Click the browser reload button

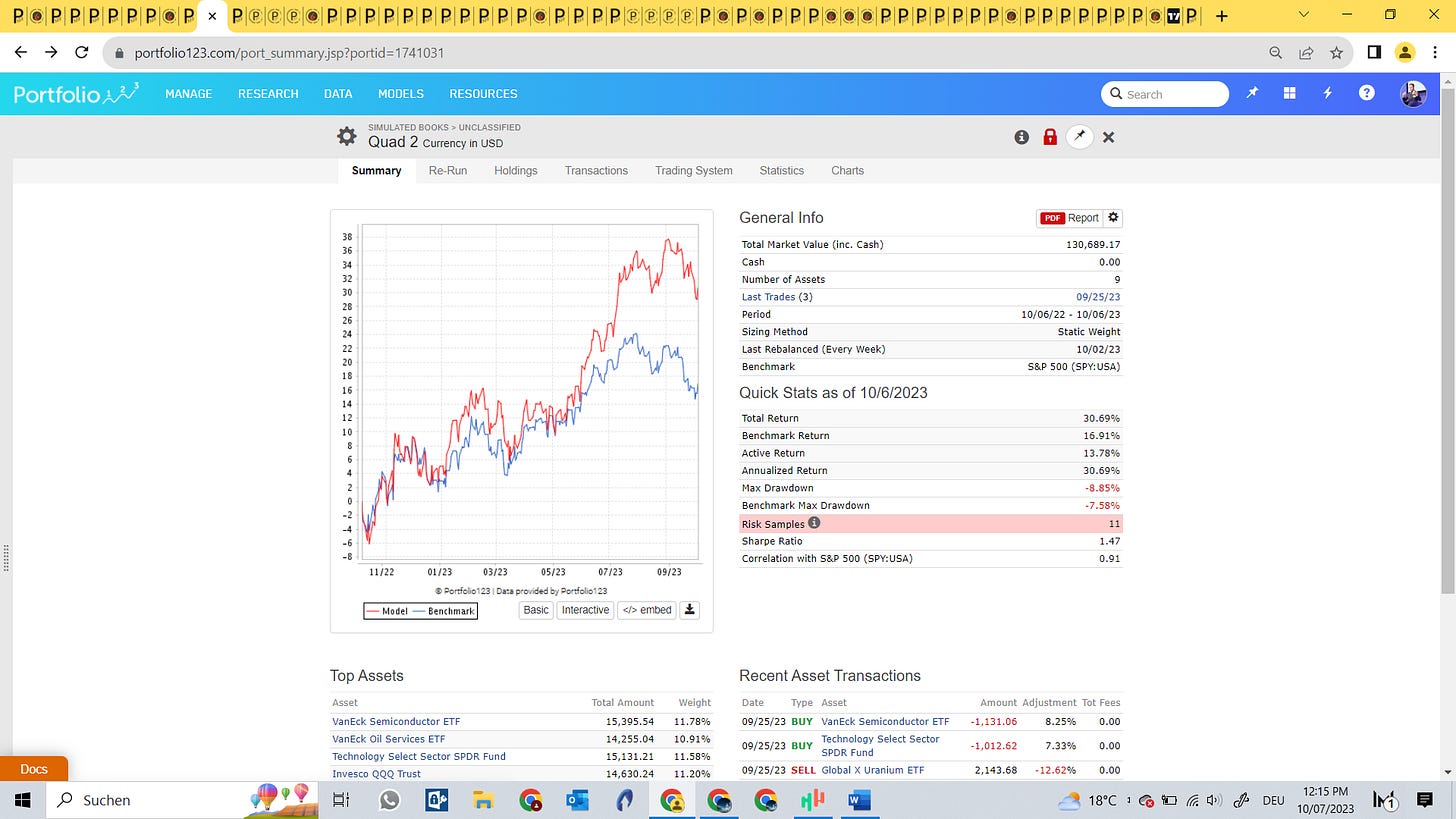click(82, 52)
